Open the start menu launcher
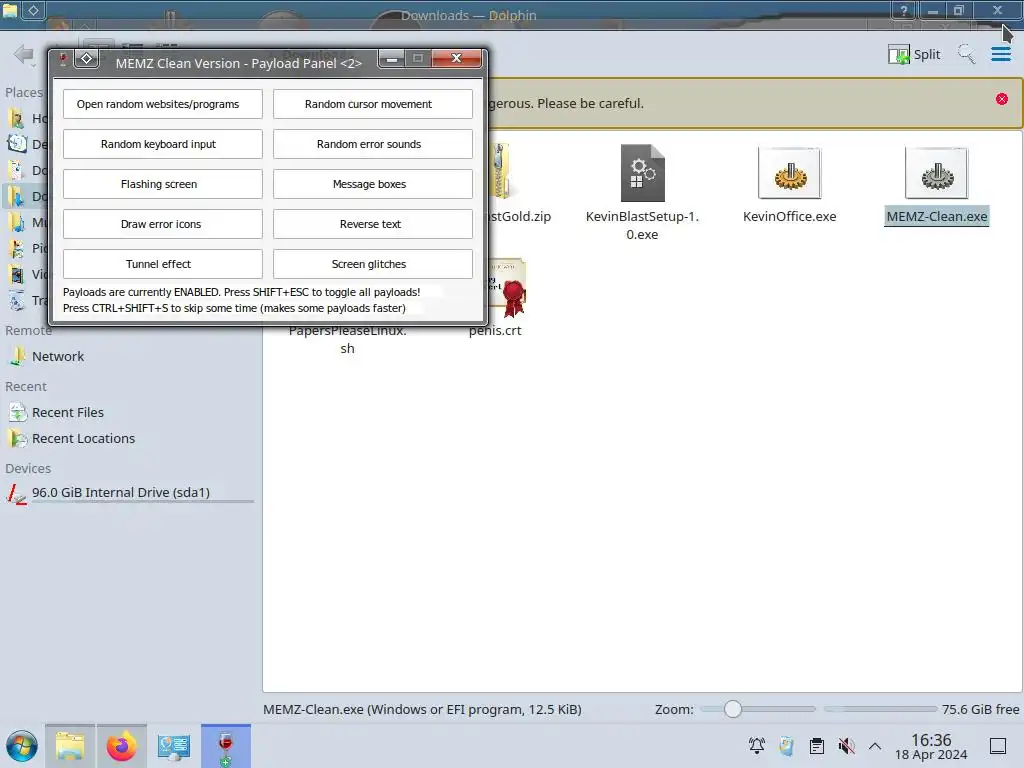The height and width of the screenshot is (768, 1024). click(x=22, y=746)
